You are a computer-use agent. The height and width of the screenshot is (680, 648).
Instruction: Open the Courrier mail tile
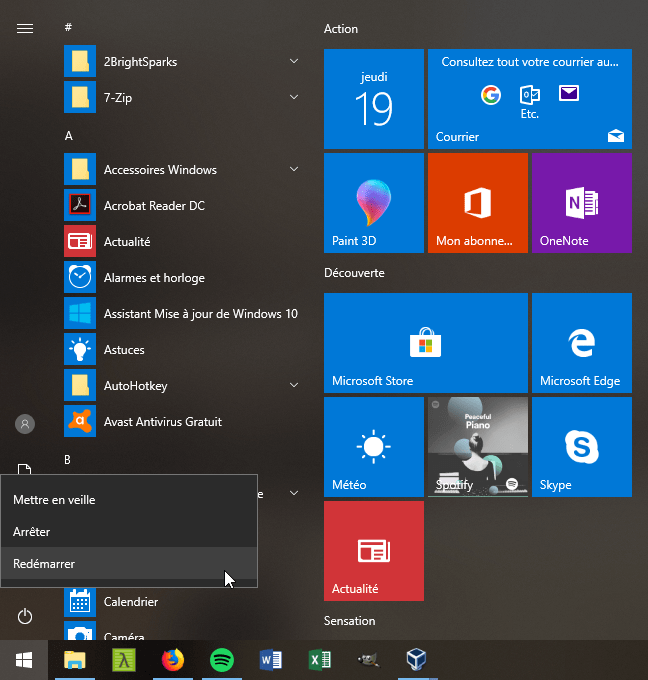(x=530, y=99)
